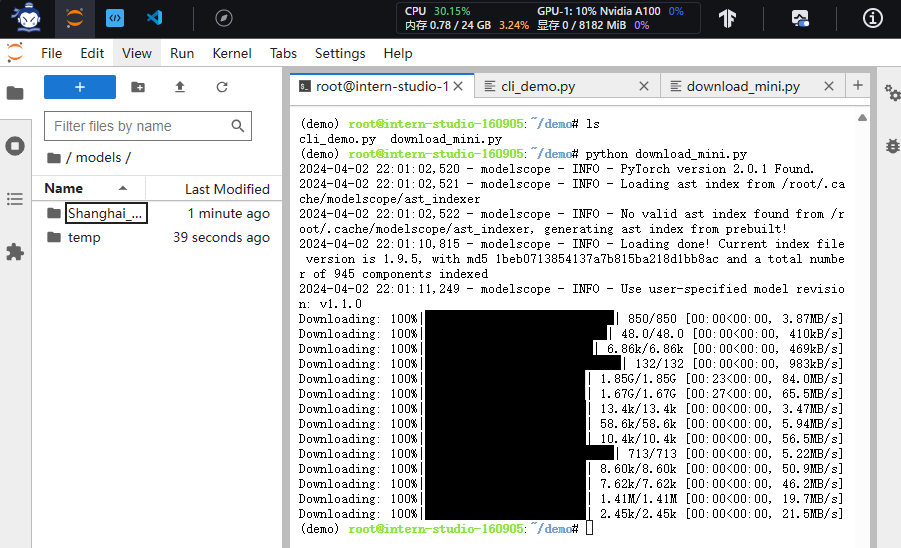Click the CPU 30.15% usage indicator
The image size is (901, 548).
click(437, 11)
